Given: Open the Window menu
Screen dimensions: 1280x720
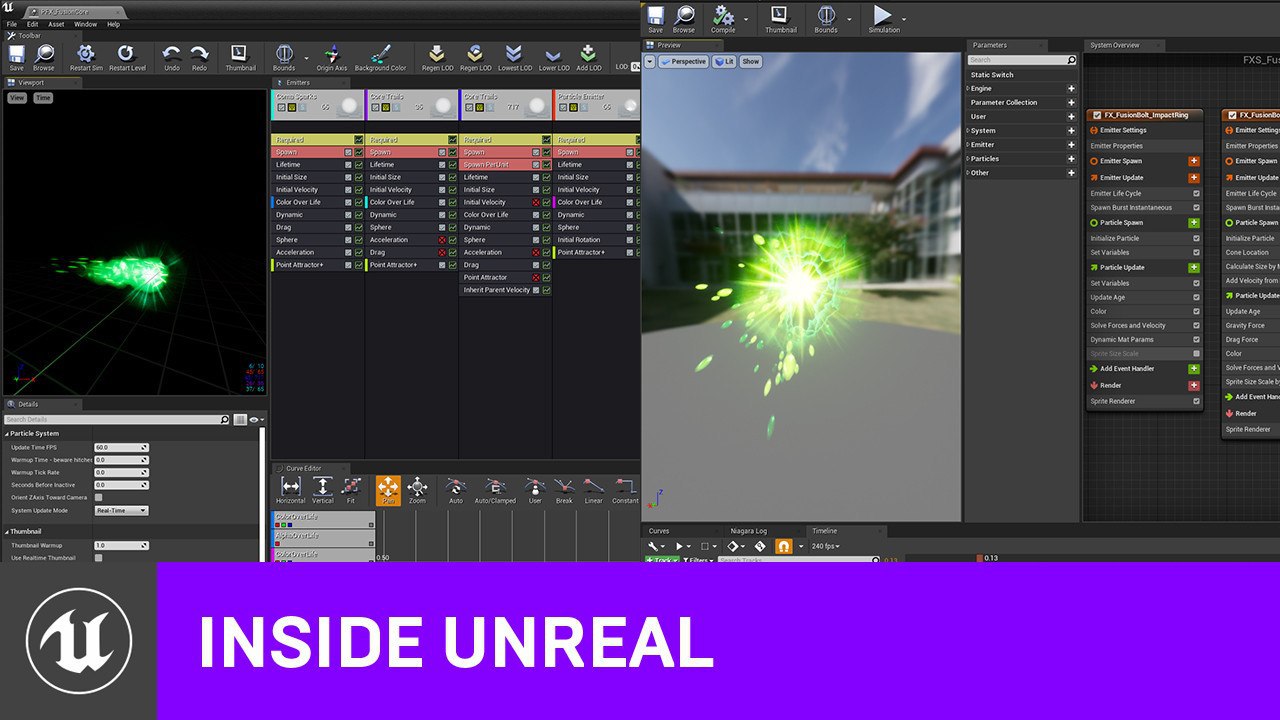Looking at the screenshot, I should tap(86, 24).
